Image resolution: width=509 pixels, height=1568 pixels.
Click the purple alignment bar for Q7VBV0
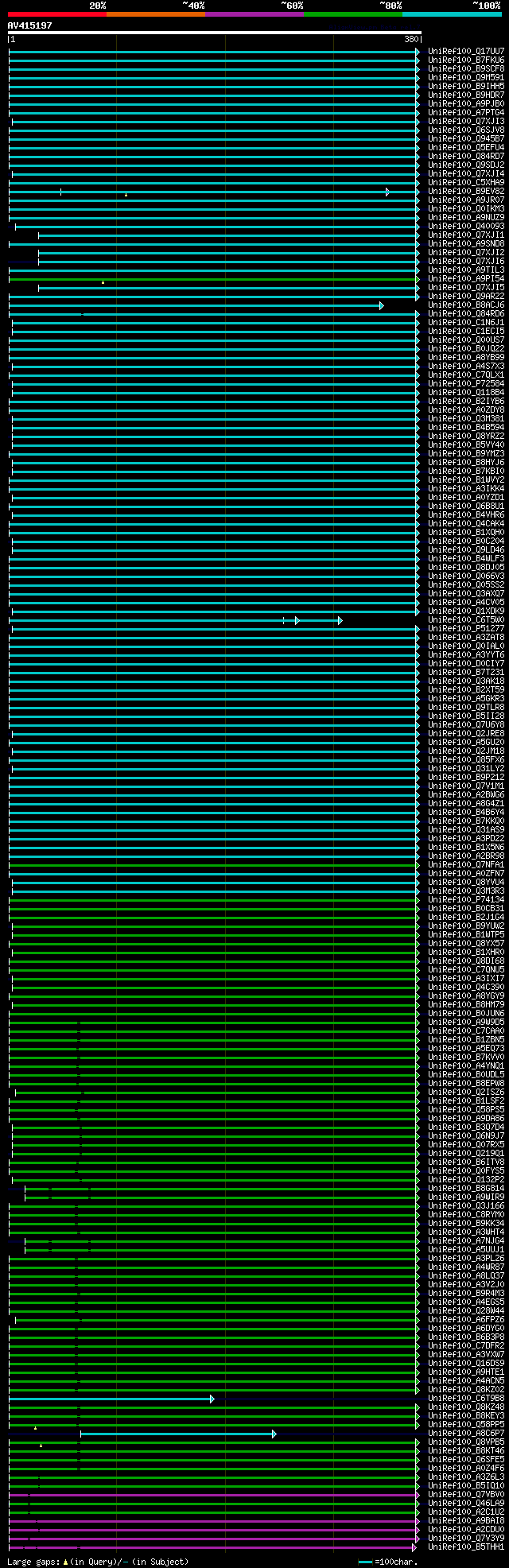point(213,1495)
